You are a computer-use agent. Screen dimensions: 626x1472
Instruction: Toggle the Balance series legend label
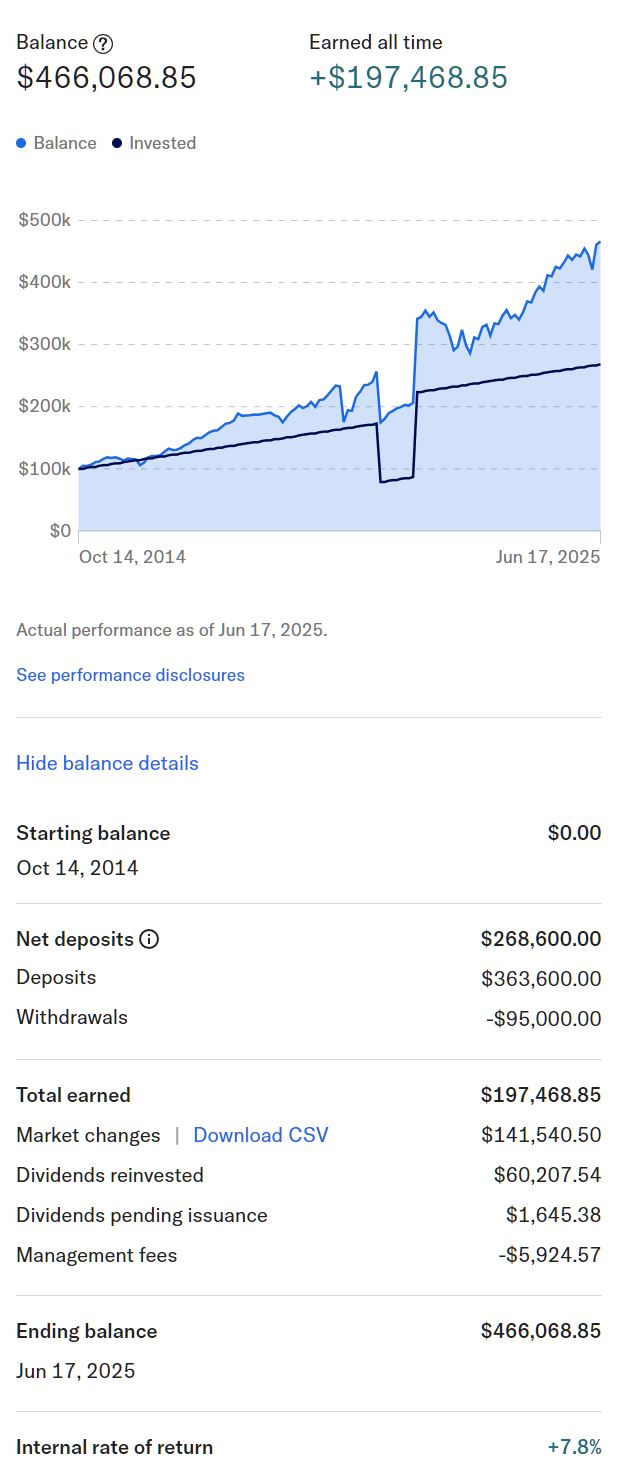(x=65, y=143)
